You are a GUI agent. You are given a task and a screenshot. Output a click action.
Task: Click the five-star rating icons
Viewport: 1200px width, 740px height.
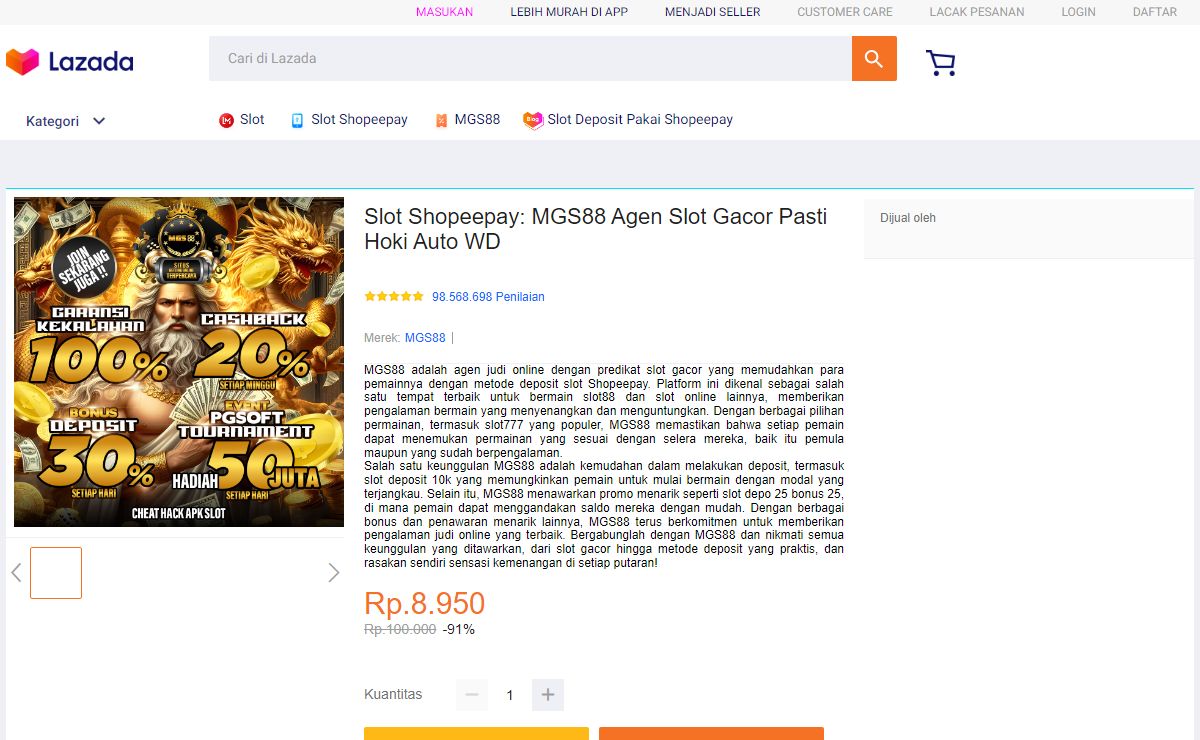(x=394, y=297)
